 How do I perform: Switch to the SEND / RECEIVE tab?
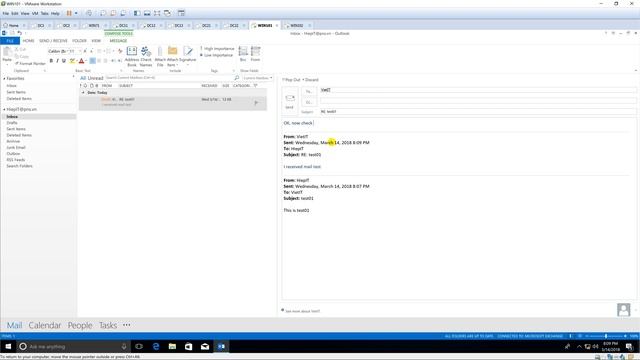click(53, 41)
